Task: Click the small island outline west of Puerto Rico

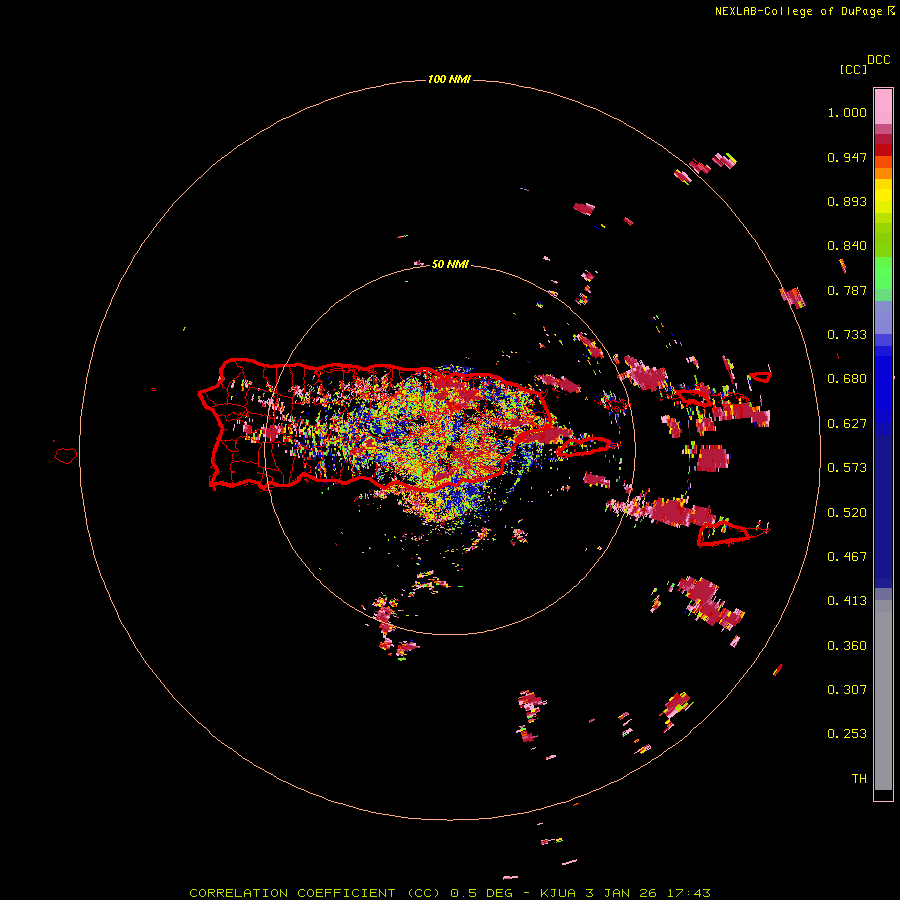Action: click(x=66, y=456)
